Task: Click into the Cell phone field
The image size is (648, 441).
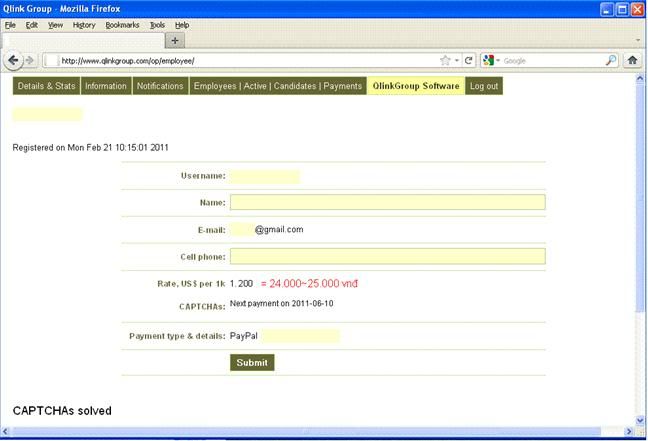Action: [x=388, y=256]
